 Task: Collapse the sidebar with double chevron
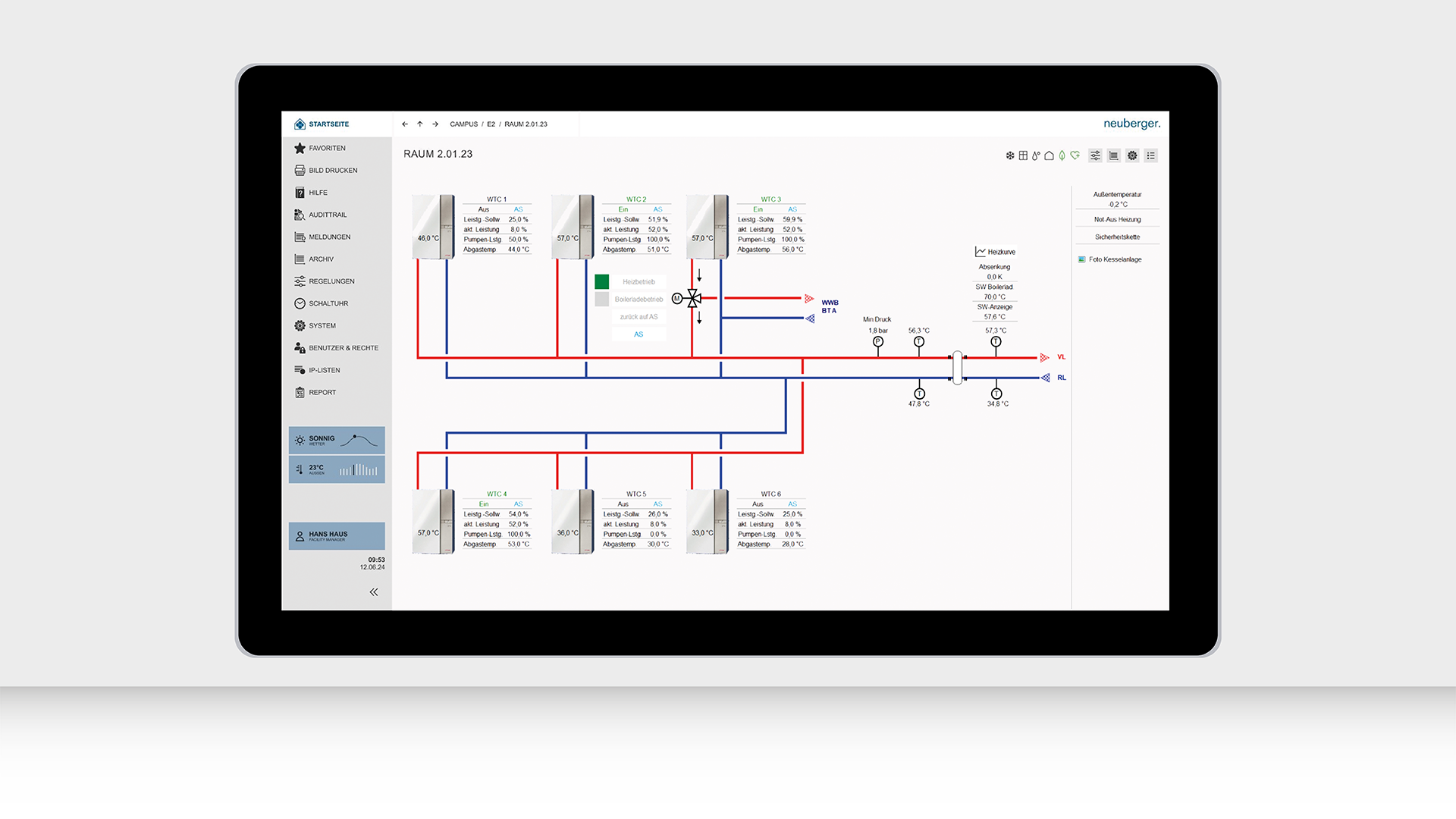click(374, 592)
